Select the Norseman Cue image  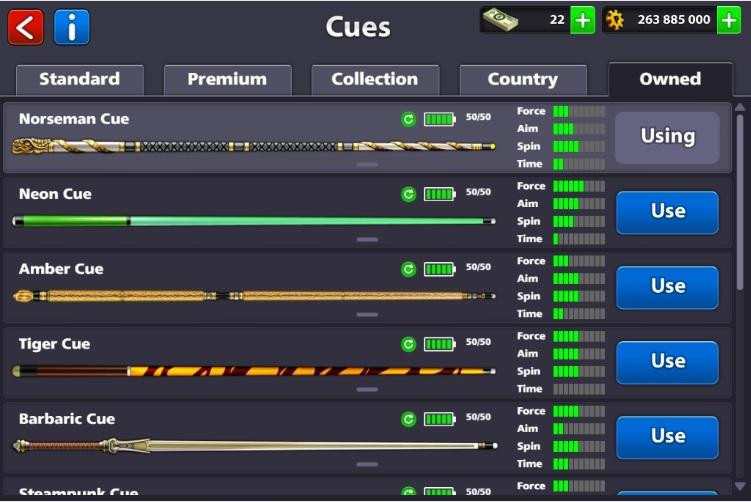click(x=254, y=146)
